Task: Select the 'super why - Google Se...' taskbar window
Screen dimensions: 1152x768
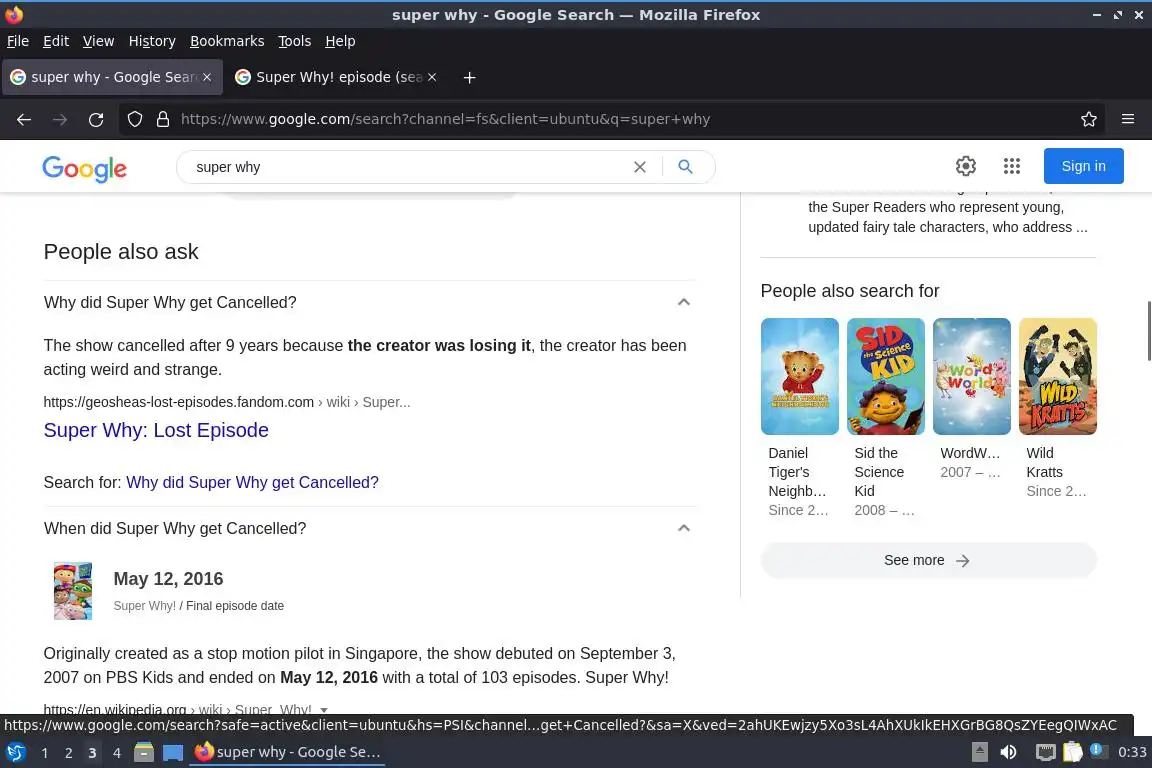Action: click(287, 752)
